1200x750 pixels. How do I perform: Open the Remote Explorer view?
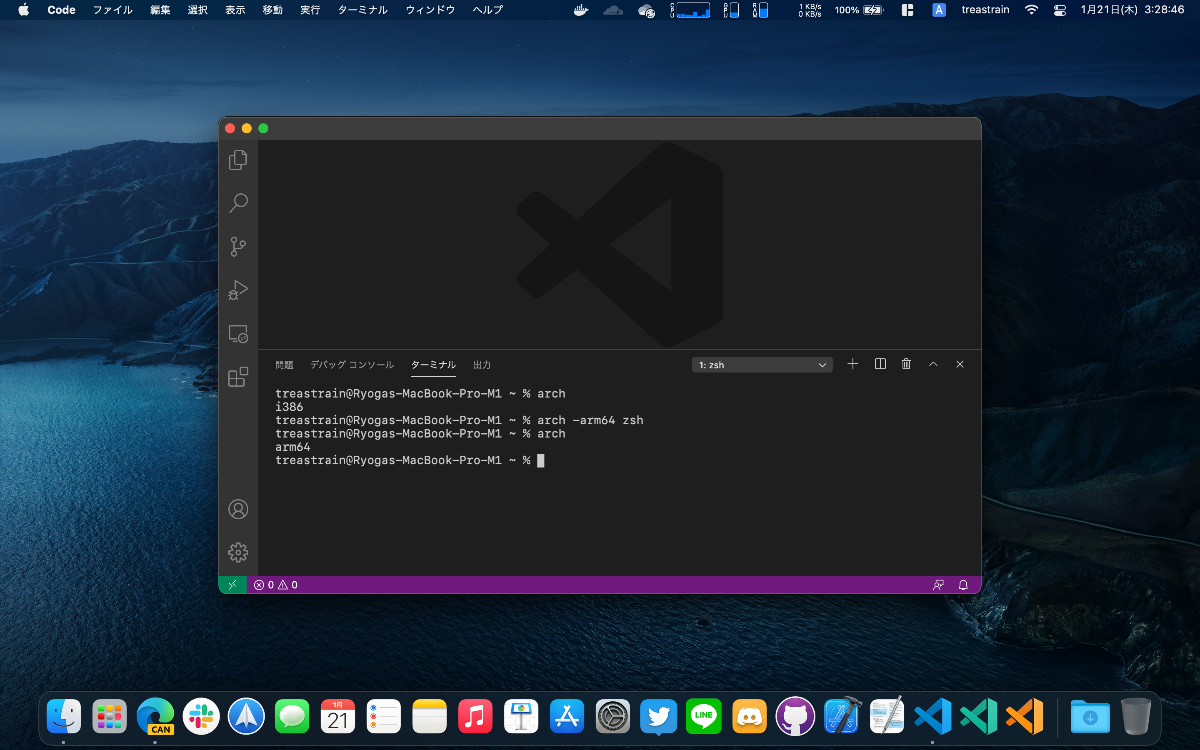238,334
